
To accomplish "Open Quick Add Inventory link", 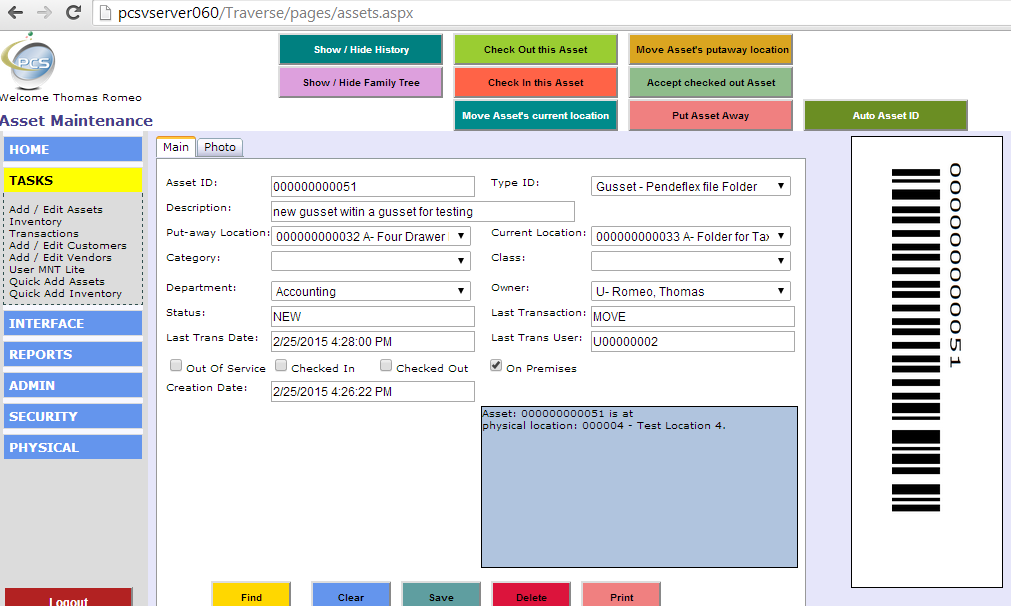I will [65, 293].
